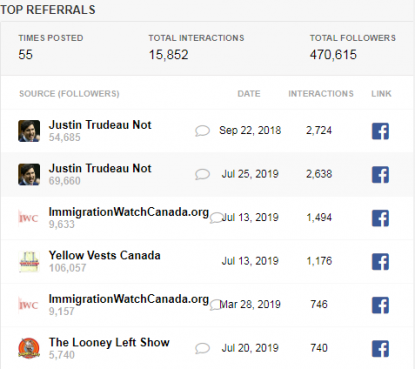Click The Looney Left Show avatar
This screenshot has height=369, width=415.
pyautogui.click(x=29, y=349)
